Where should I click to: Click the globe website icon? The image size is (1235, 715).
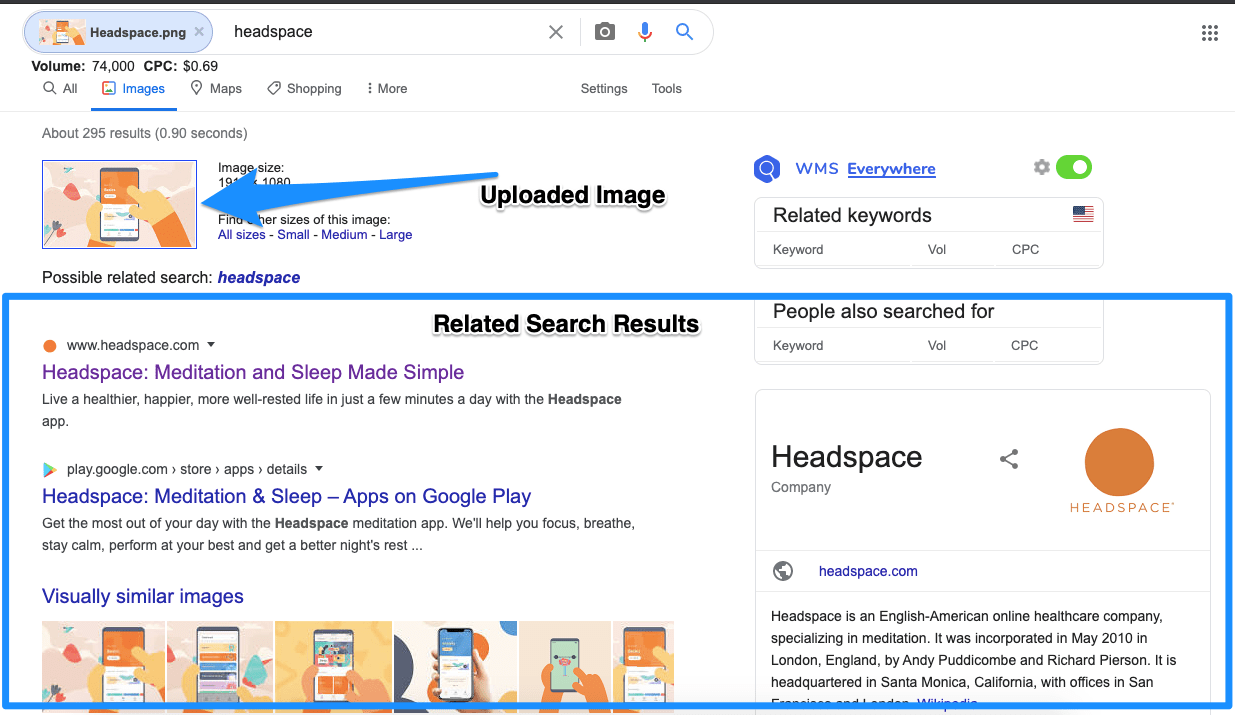(783, 571)
